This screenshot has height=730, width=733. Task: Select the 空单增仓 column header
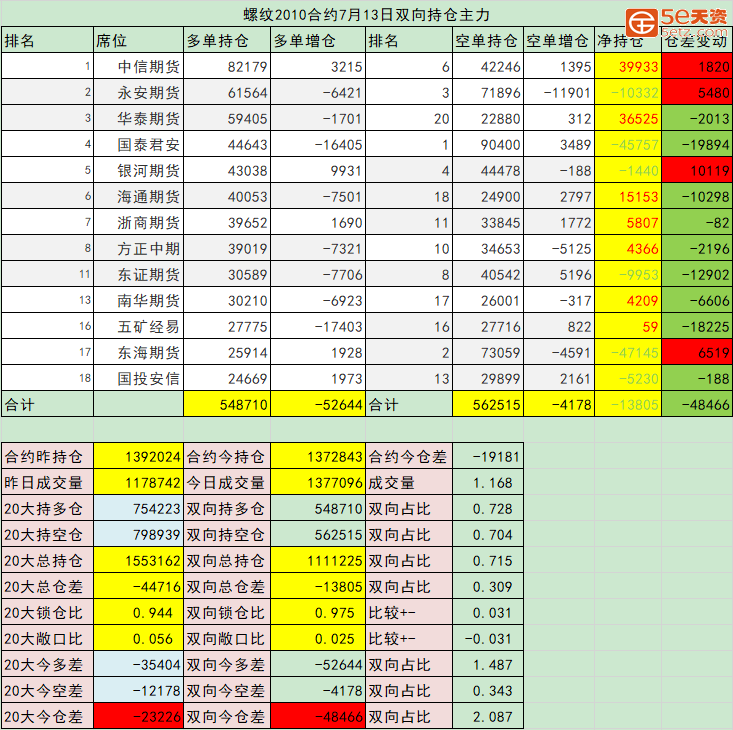[x=559, y=40]
